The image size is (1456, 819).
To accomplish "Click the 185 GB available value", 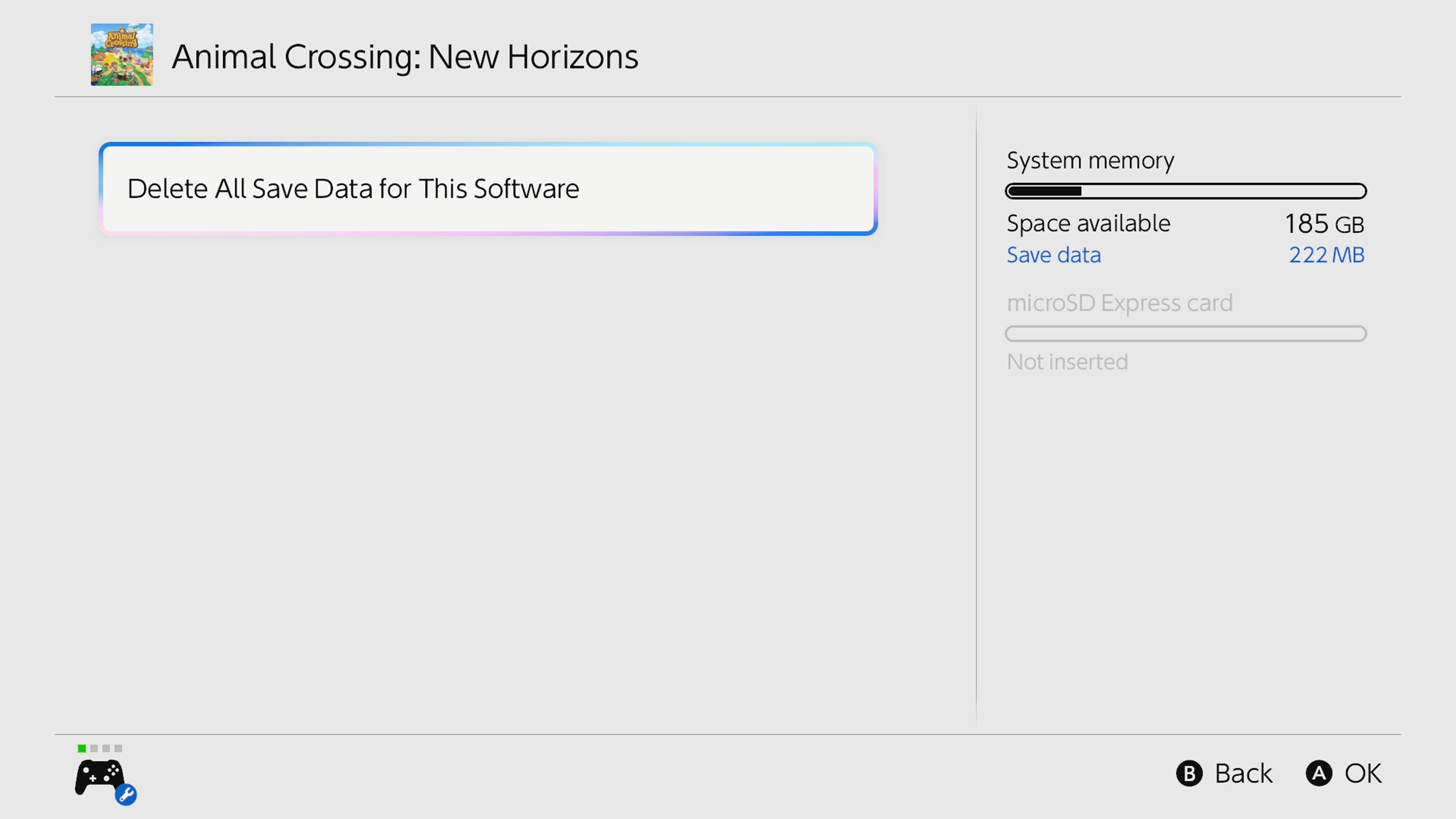I will tap(1324, 224).
